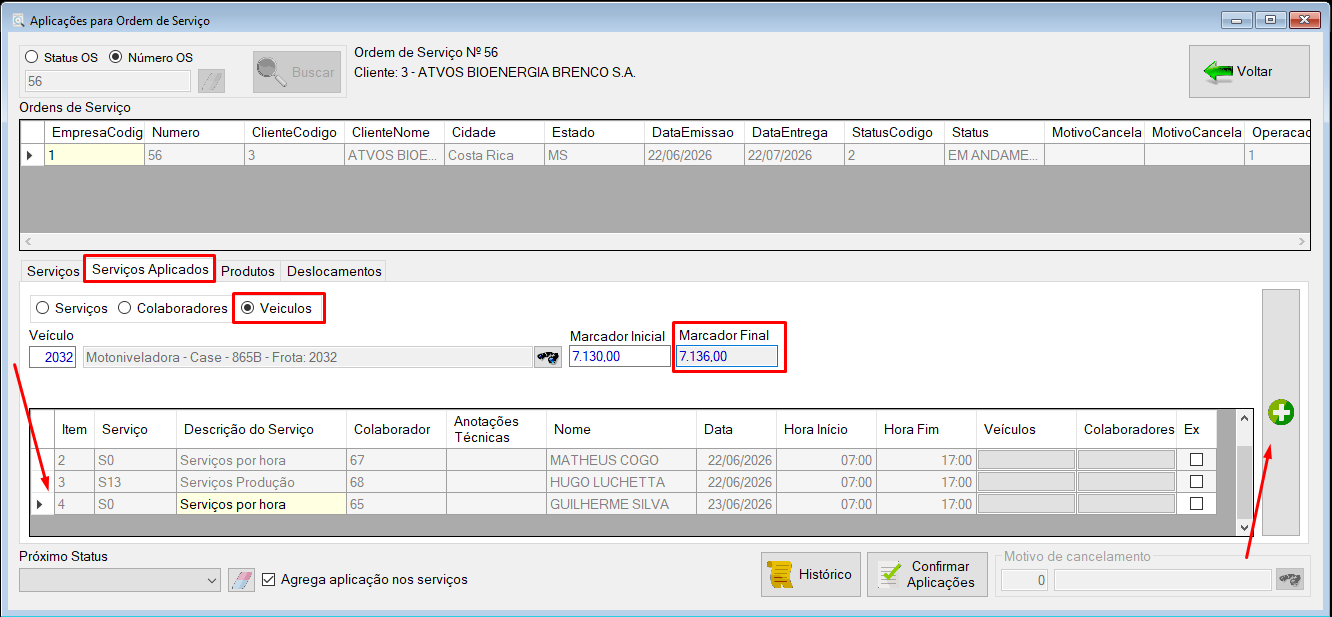Toggle Agrega aplicação nos serviços checkbox

click(268, 579)
